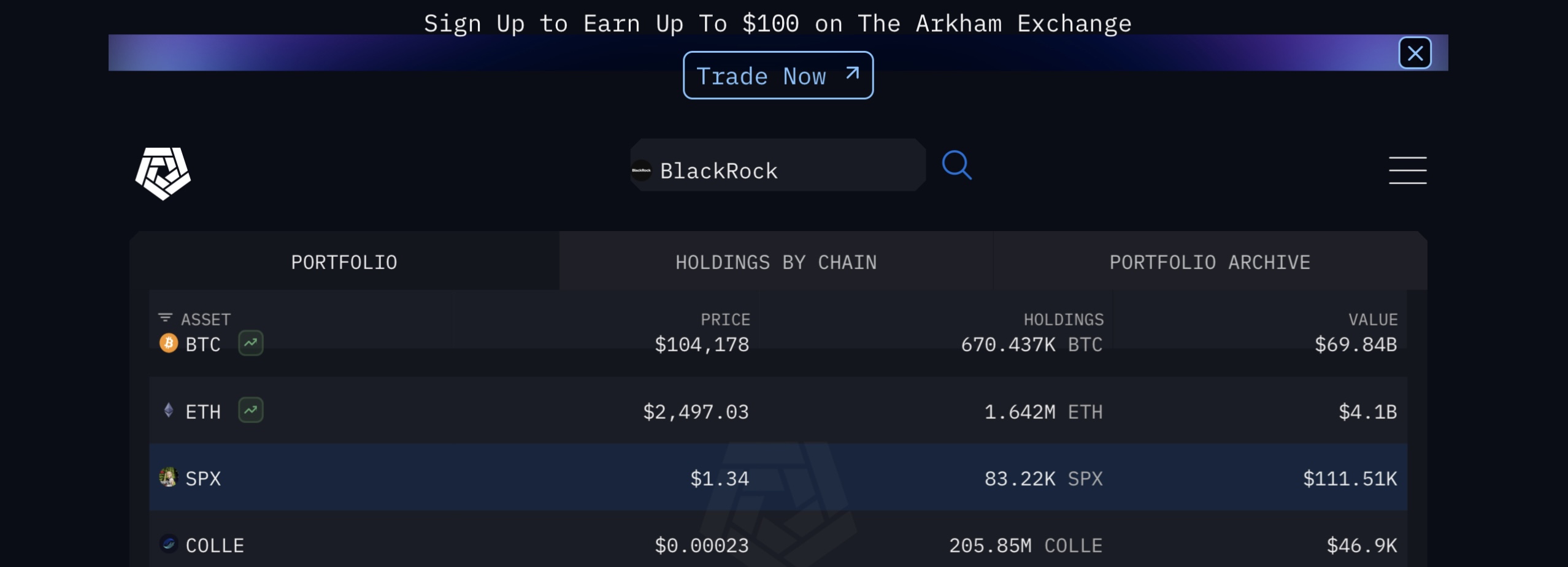Screen dimensions: 1568x567
Task: Click the Ethereum diamond icon
Action: coord(169,410)
